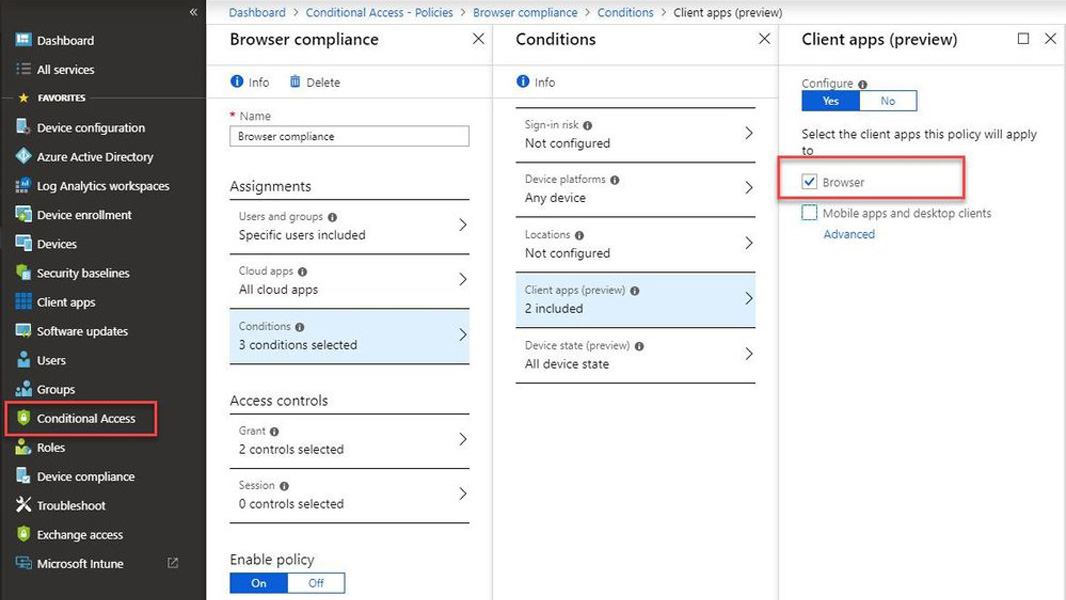
Task: Click the policy Name input field
Action: coord(349,136)
